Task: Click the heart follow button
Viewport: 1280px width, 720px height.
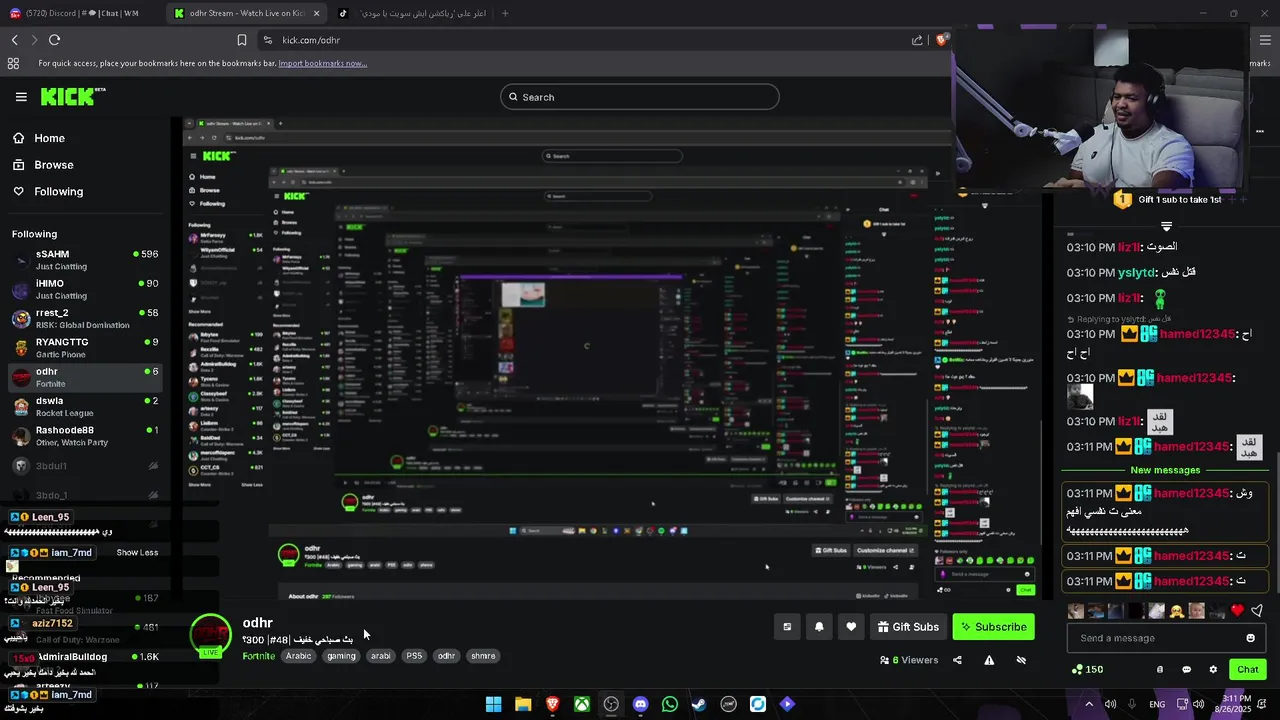Action: [851, 627]
